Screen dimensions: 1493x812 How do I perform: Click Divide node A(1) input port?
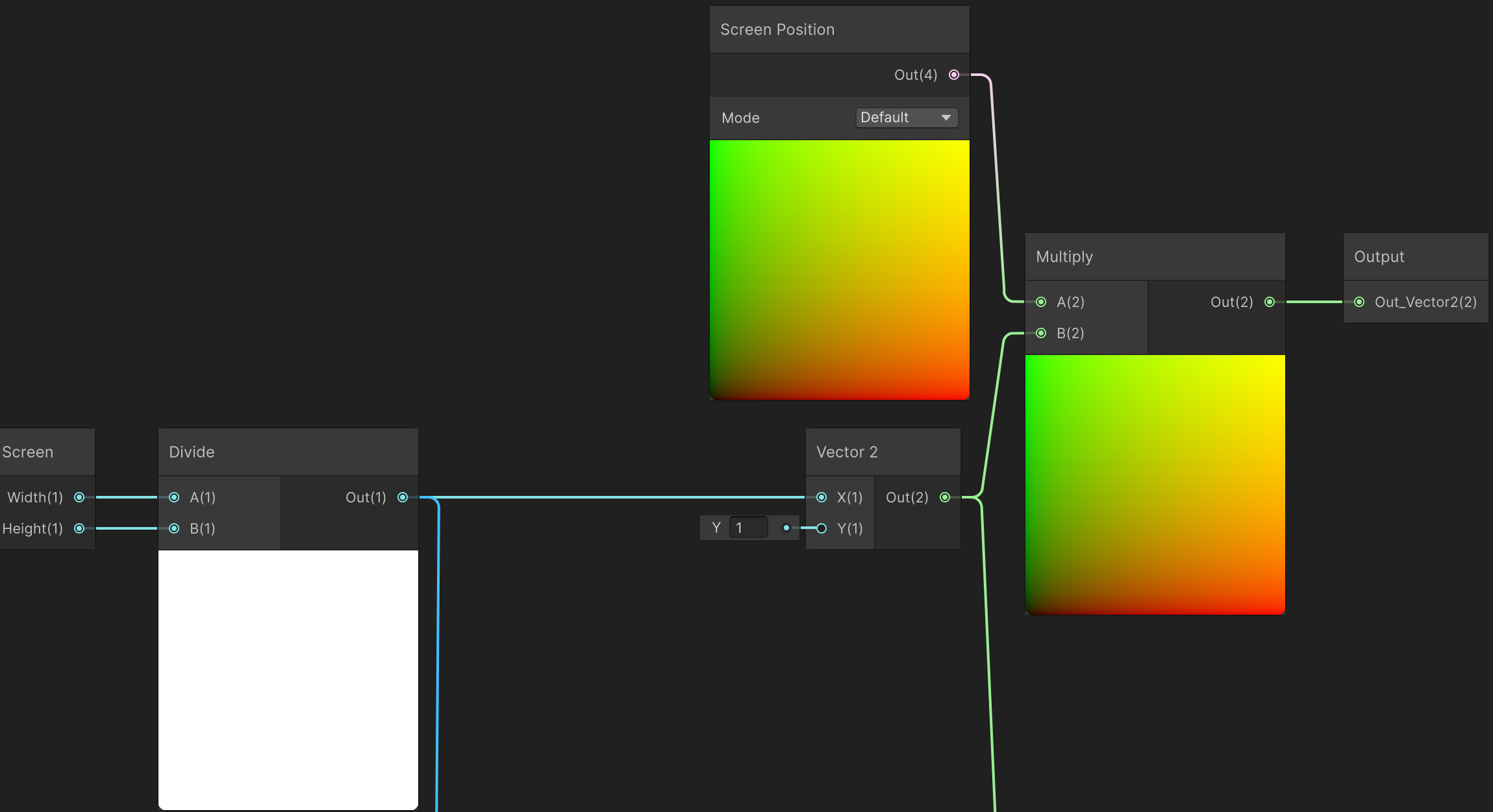click(x=174, y=497)
